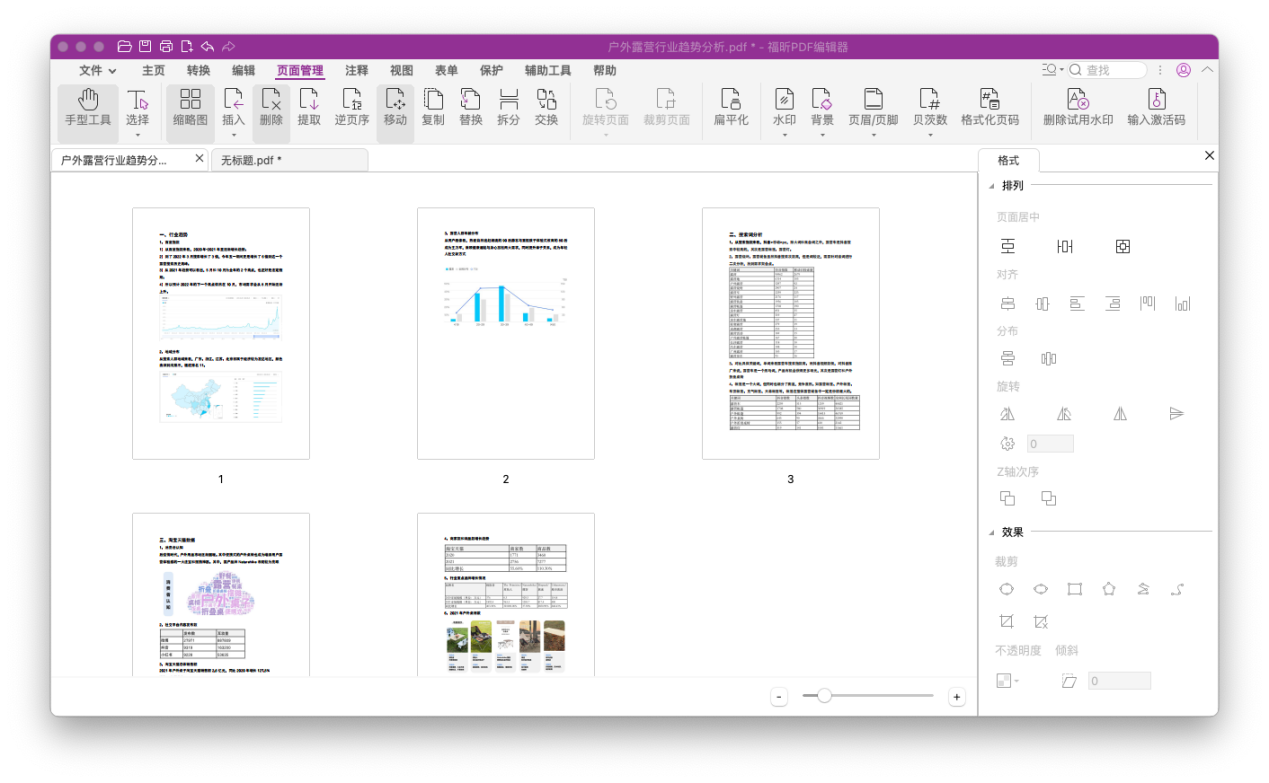Switch to the 注释 ribbon tab
The height and width of the screenshot is (783, 1269).
click(357, 71)
